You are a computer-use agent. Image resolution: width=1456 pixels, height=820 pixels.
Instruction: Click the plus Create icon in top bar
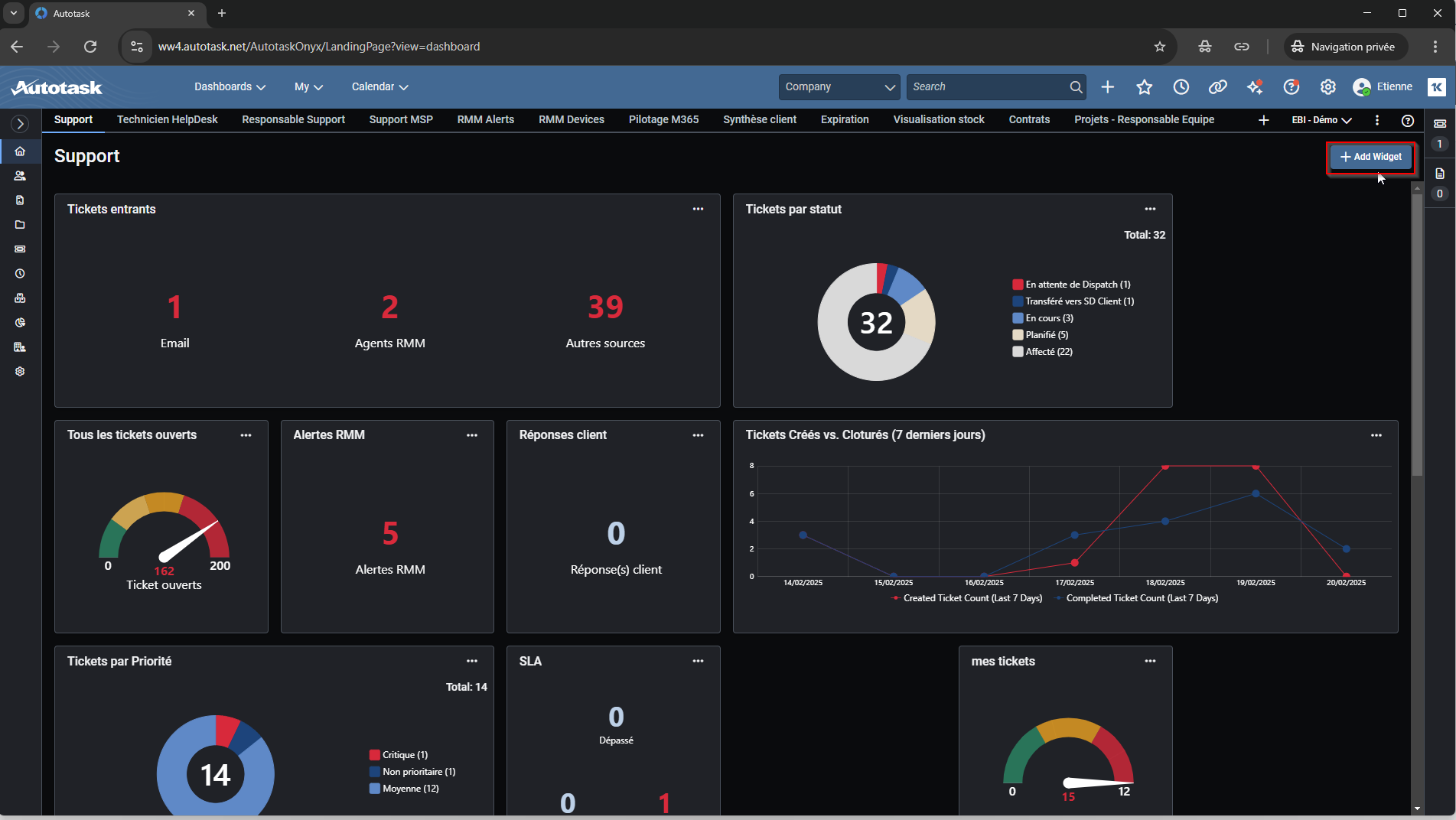pyautogui.click(x=1107, y=87)
